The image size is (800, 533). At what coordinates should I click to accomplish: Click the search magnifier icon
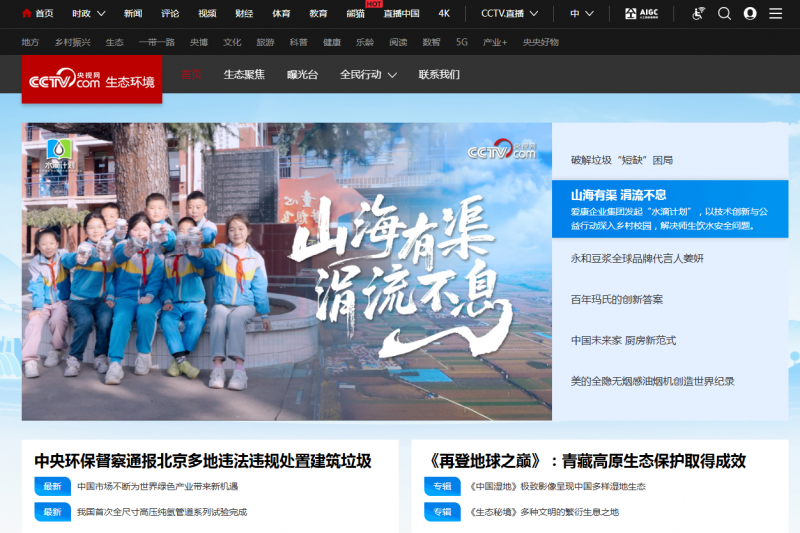click(x=725, y=14)
